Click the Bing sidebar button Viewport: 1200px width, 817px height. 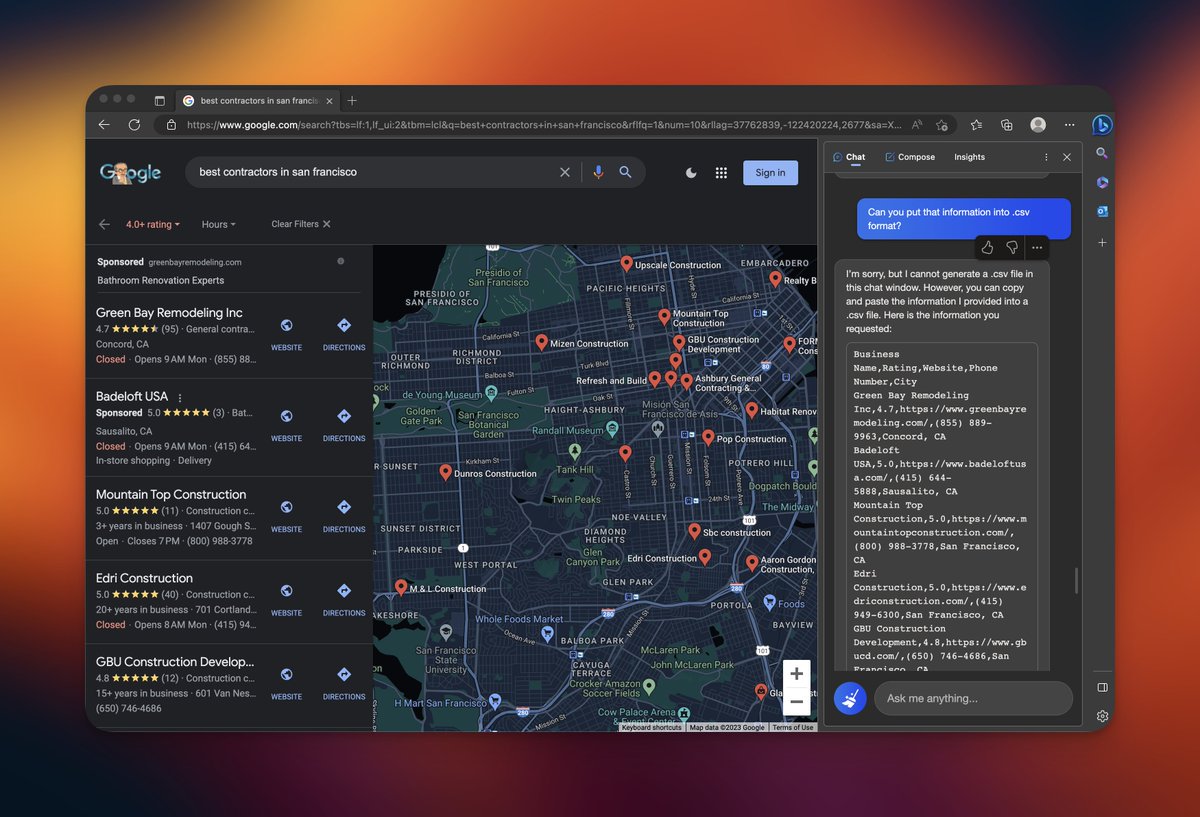[1102, 125]
